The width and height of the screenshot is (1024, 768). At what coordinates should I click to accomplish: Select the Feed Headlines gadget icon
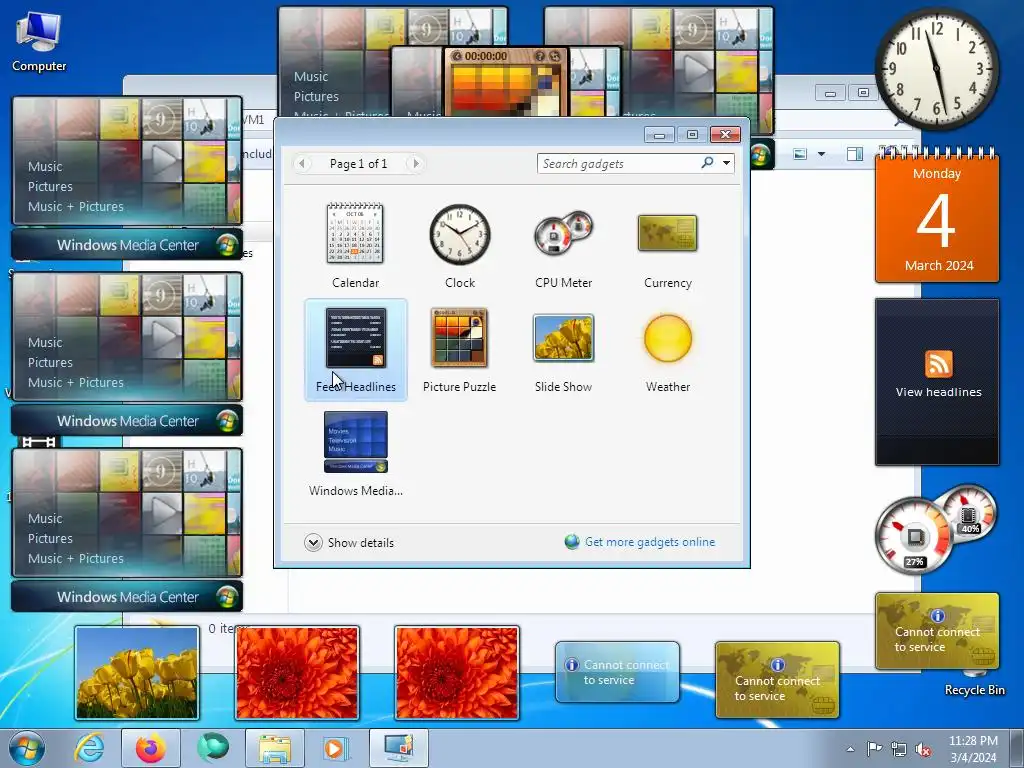click(356, 338)
